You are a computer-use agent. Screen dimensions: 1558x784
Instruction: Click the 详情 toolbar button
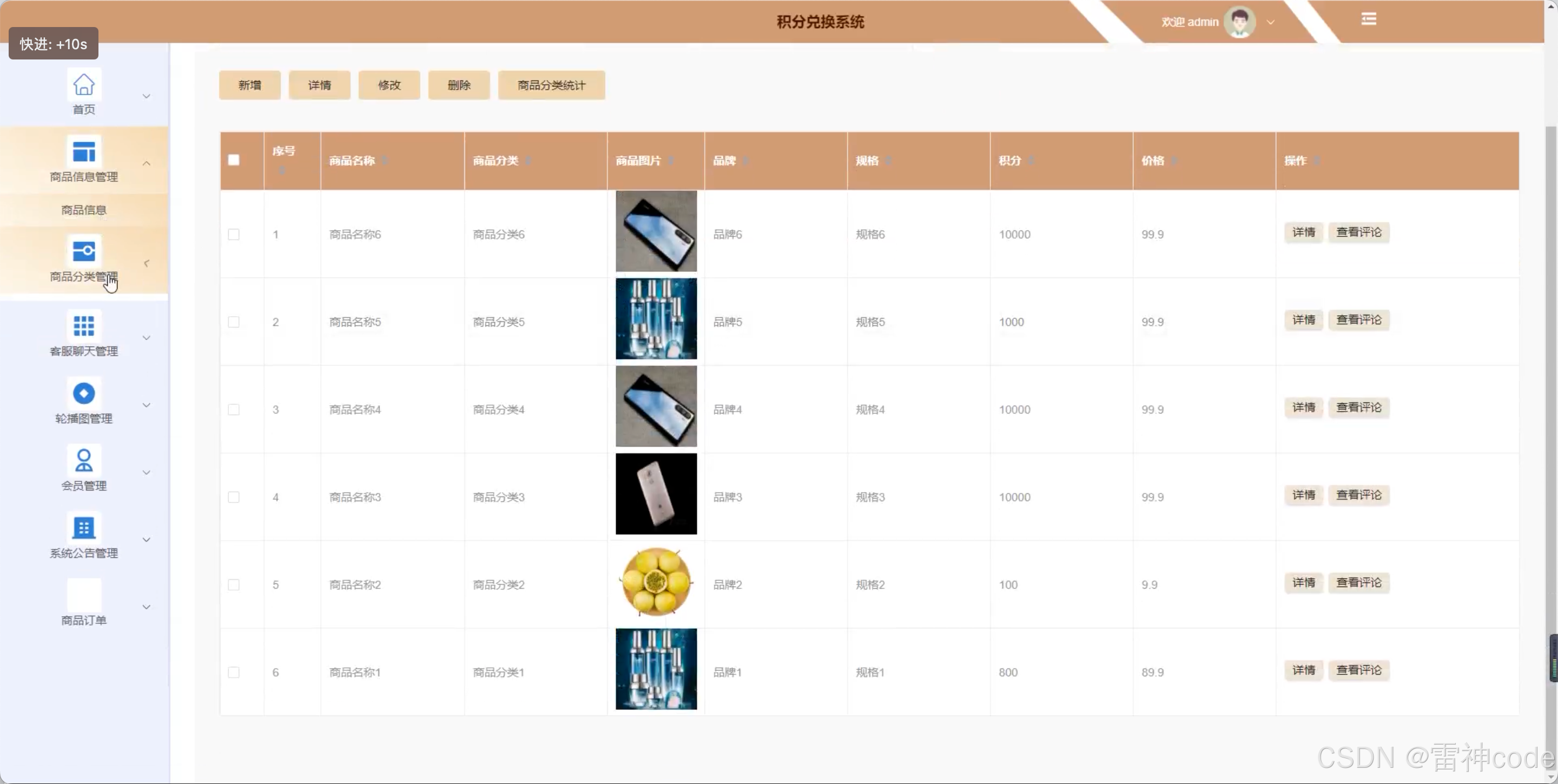pos(319,85)
